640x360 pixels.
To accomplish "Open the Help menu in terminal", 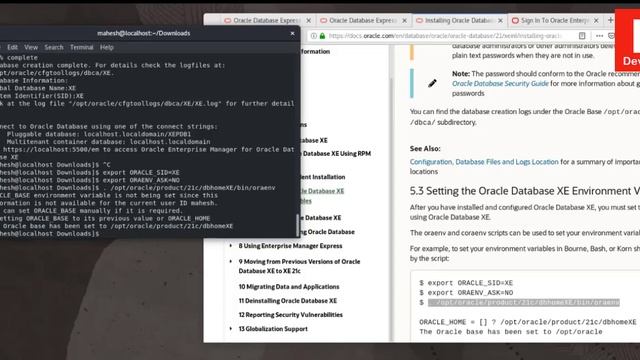I will (107, 47).
